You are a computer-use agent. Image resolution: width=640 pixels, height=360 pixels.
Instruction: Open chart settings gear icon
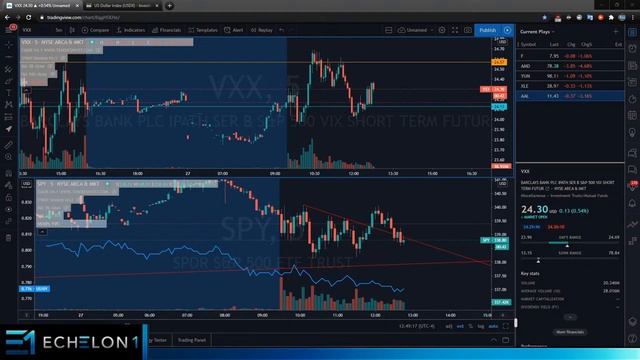442,30
